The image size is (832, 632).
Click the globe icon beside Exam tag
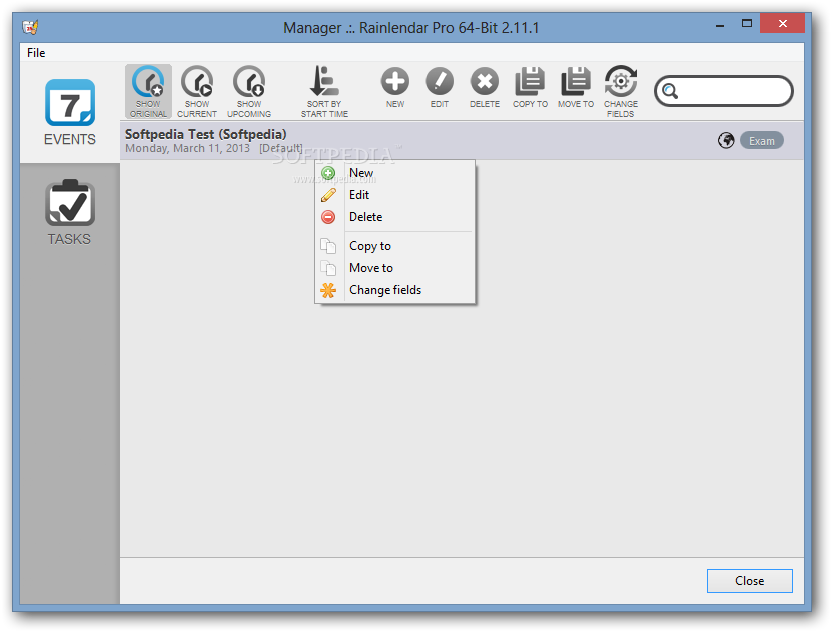coord(726,141)
